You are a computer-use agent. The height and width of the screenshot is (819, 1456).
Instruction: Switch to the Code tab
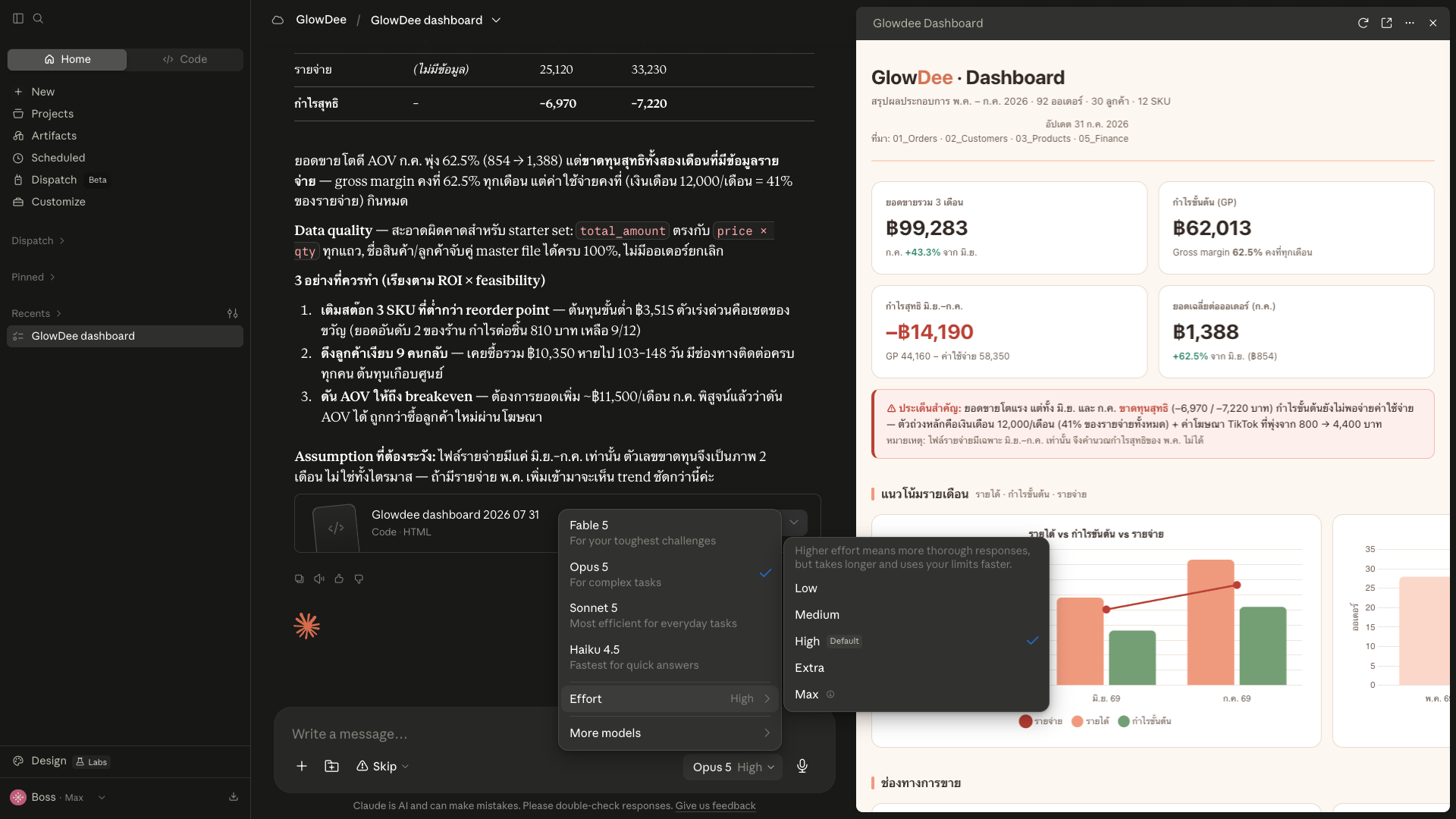pos(185,59)
